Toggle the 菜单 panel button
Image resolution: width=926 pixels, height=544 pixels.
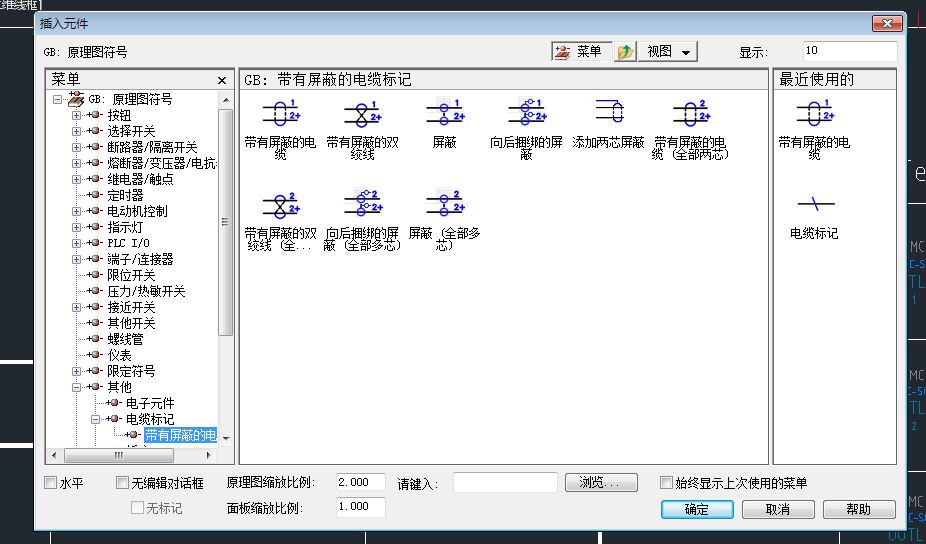tap(579, 52)
